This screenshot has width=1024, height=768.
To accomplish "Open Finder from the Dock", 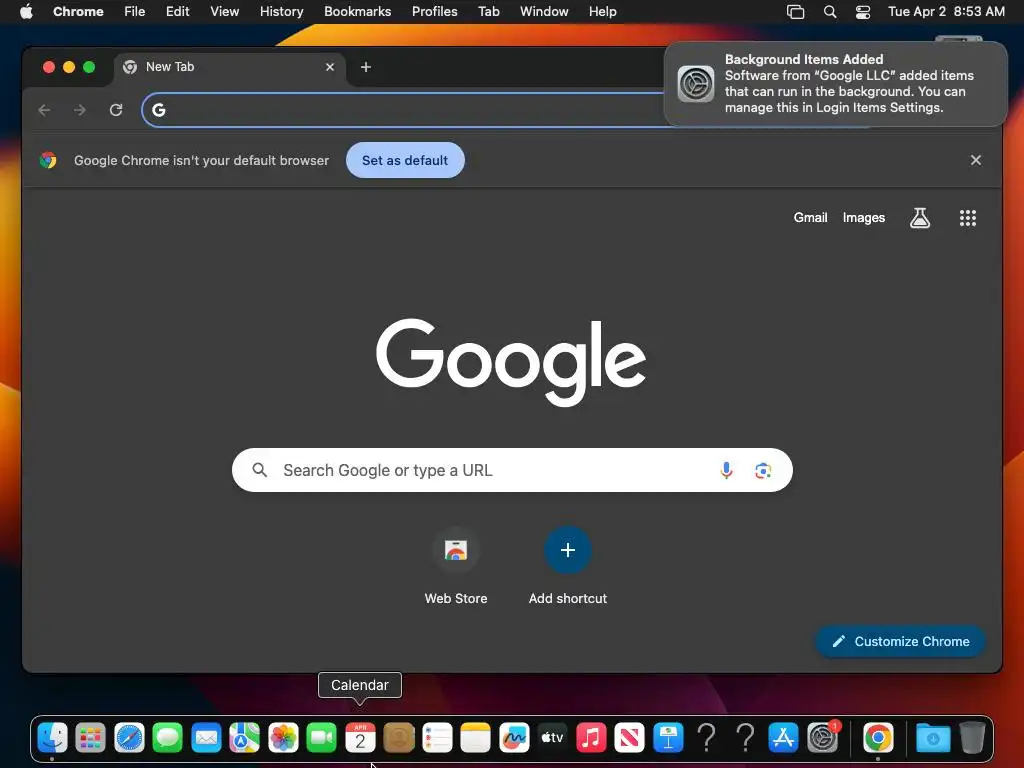I will (52, 738).
